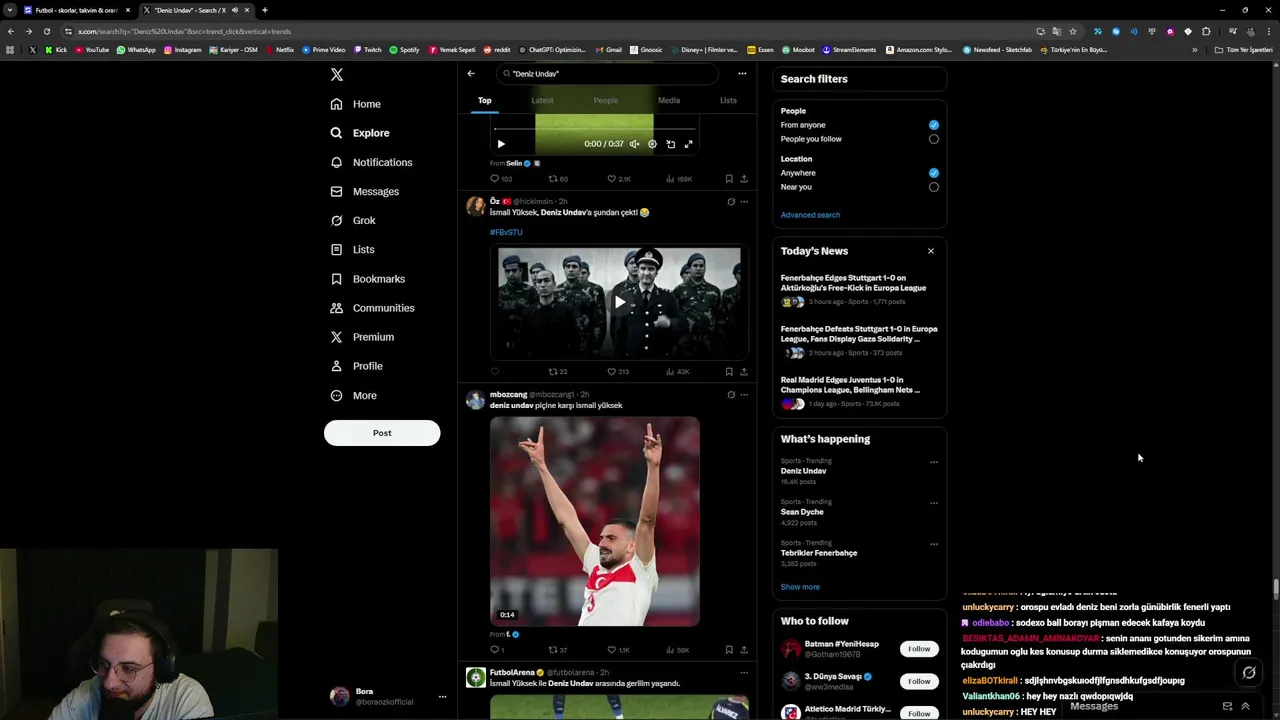Bookmark Öz's post
The height and width of the screenshot is (720, 1280).
coord(729,372)
